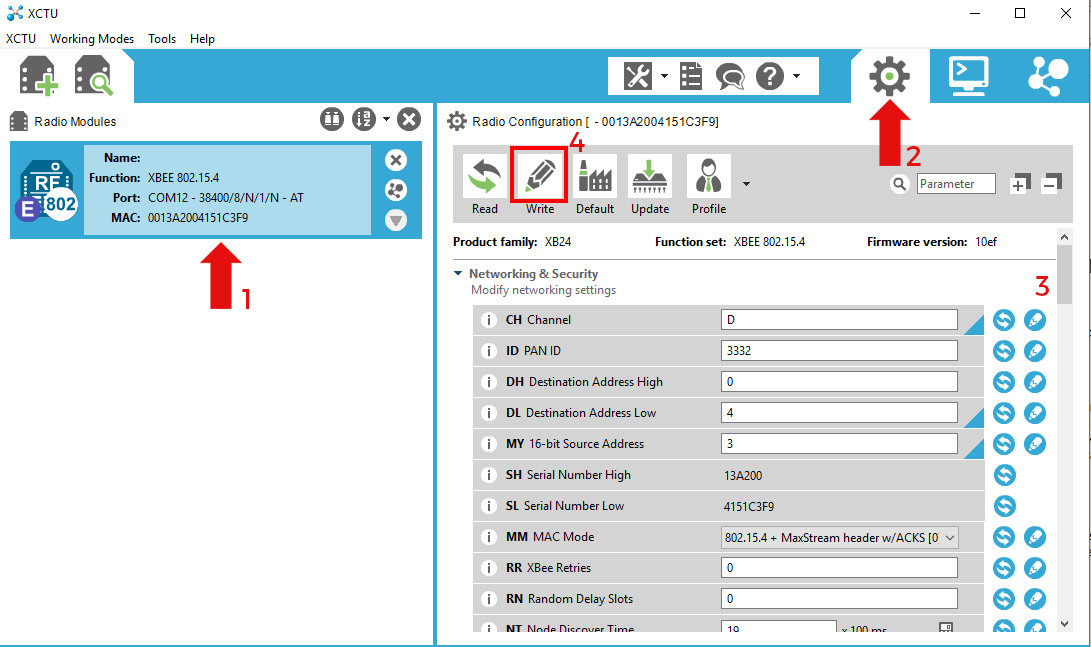1091x647 pixels.
Task: Switch to Configuration working mode gear
Action: coord(889,76)
